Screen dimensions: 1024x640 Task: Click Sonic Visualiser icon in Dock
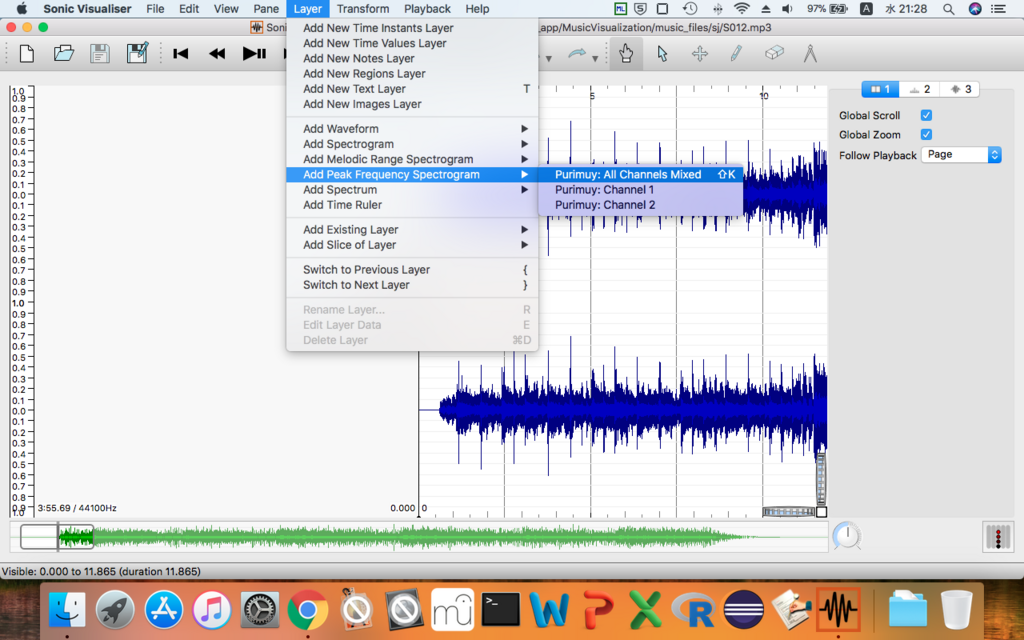tap(839, 610)
